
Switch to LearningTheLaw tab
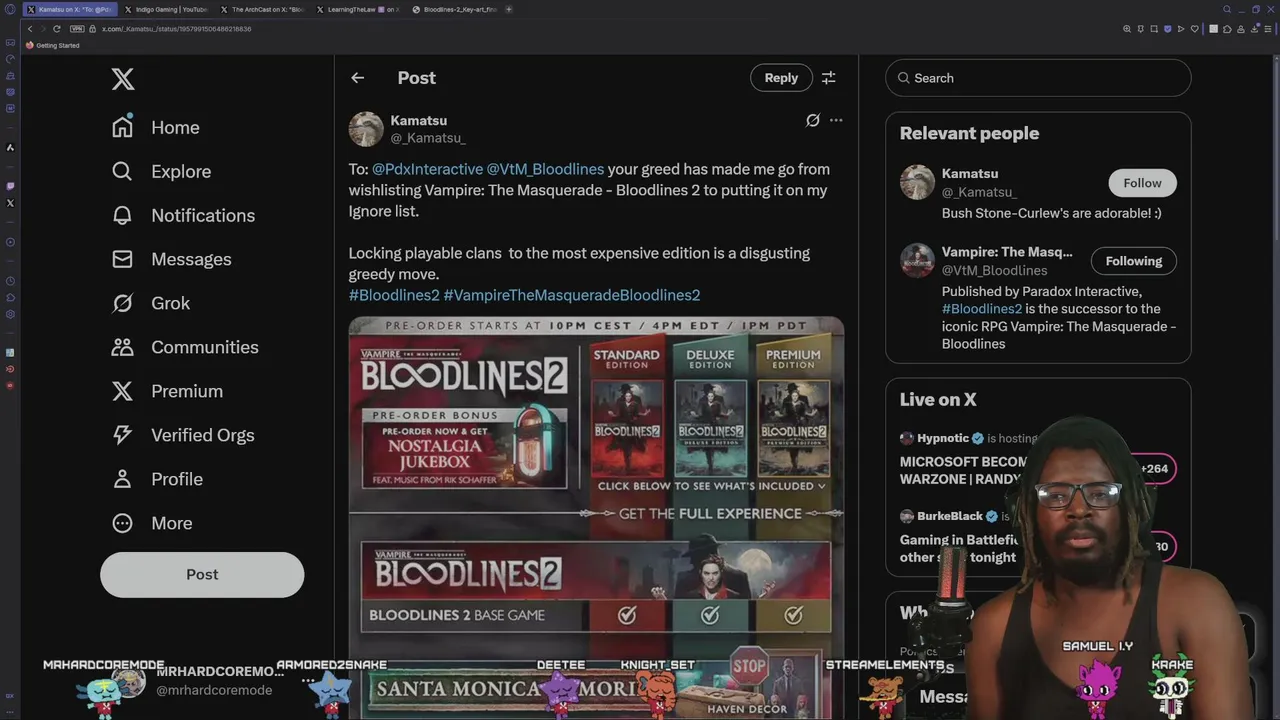coord(356,9)
